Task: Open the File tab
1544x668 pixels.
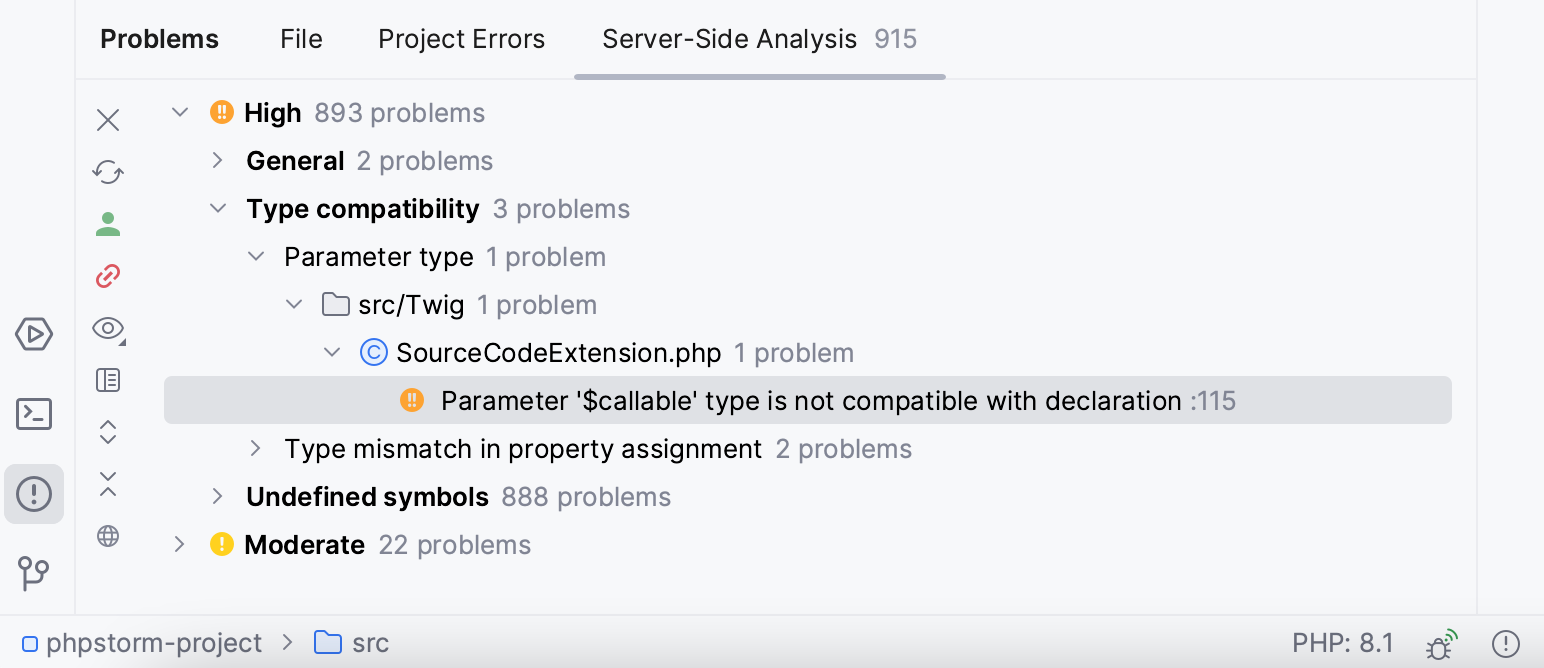Action: pos(300,38)
